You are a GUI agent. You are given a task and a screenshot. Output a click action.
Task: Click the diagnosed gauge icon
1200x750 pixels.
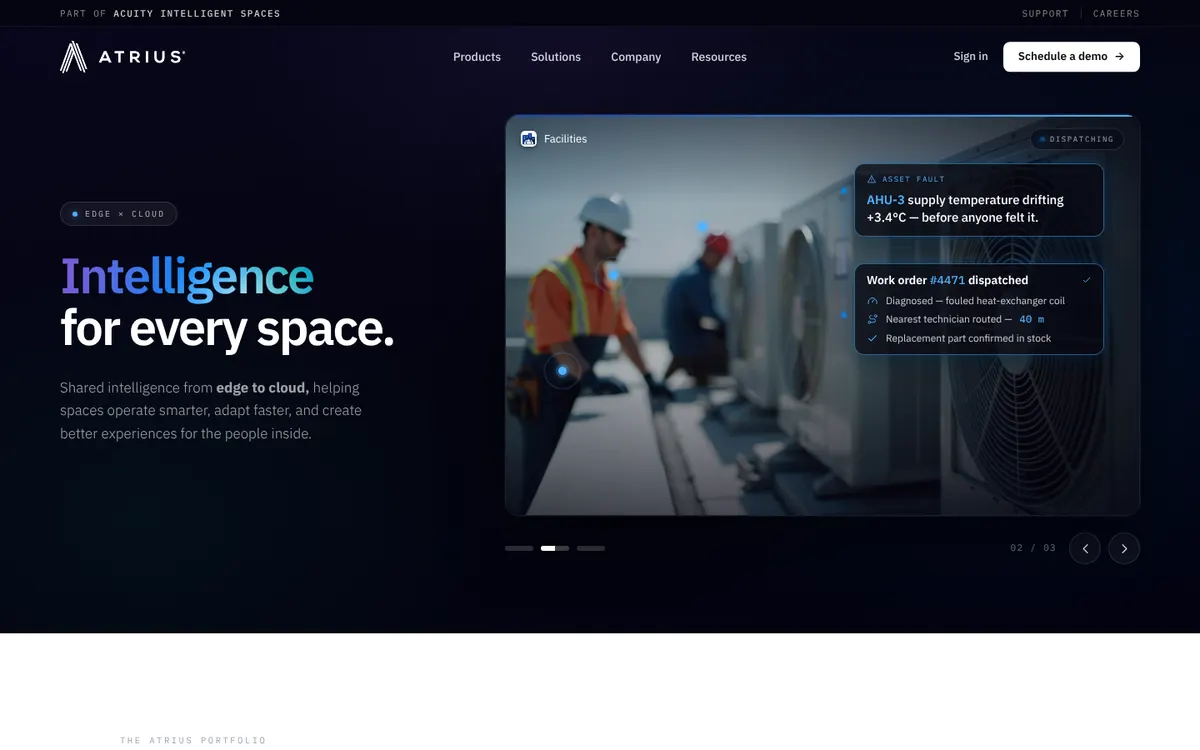pyautogui.click(x=872, y=301)
